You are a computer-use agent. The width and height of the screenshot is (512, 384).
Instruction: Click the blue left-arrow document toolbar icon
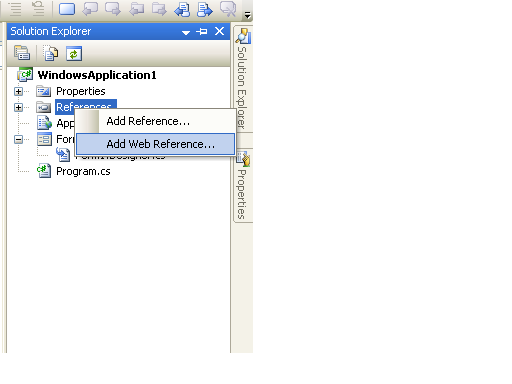(182, 9)
